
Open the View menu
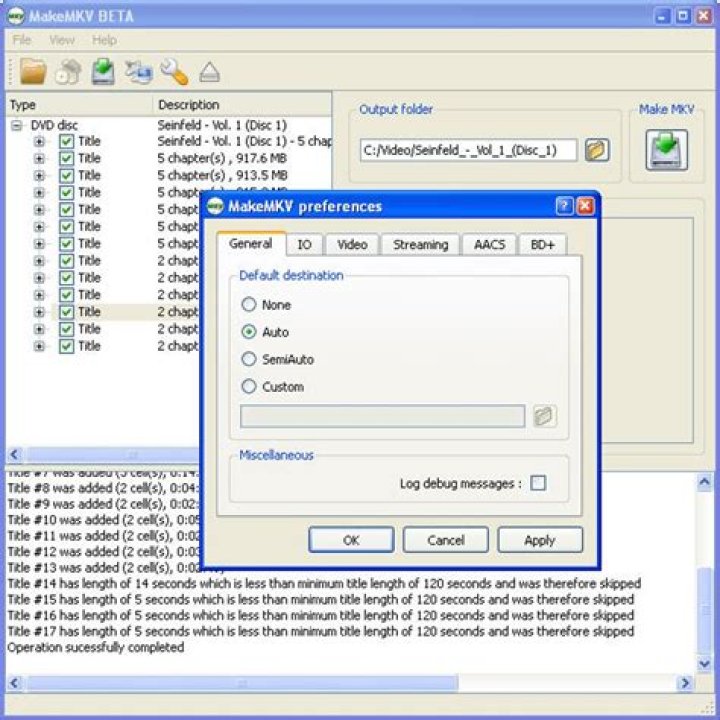coord(62,40)
